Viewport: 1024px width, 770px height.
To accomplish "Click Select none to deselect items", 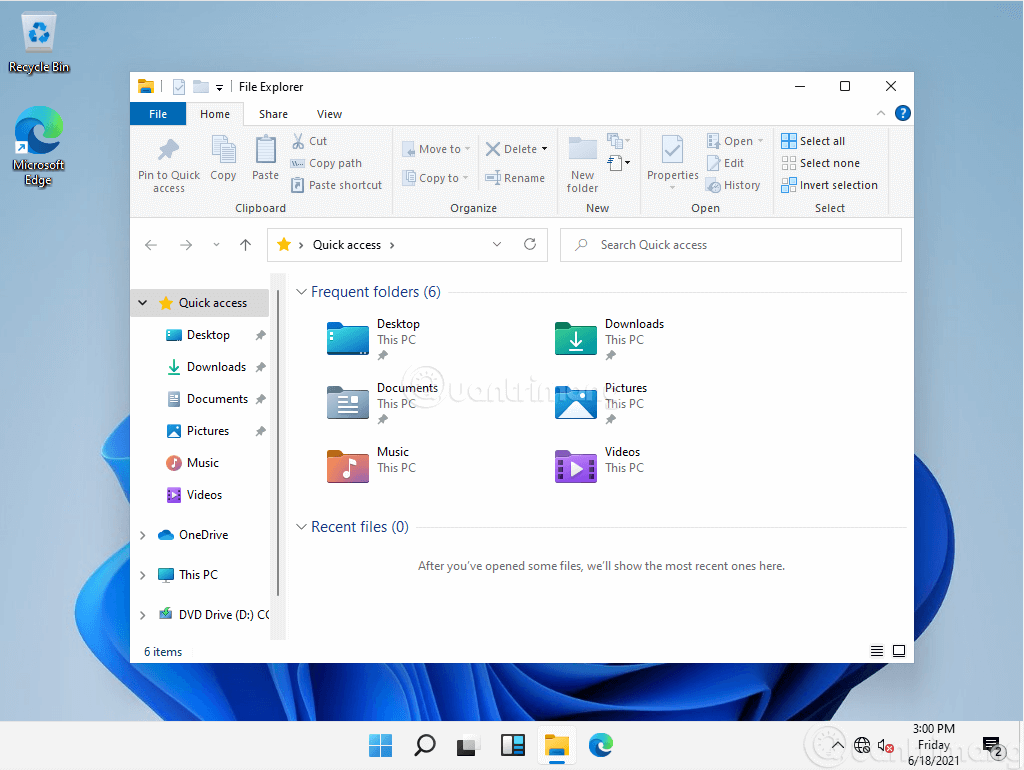I will click(821, 162).
